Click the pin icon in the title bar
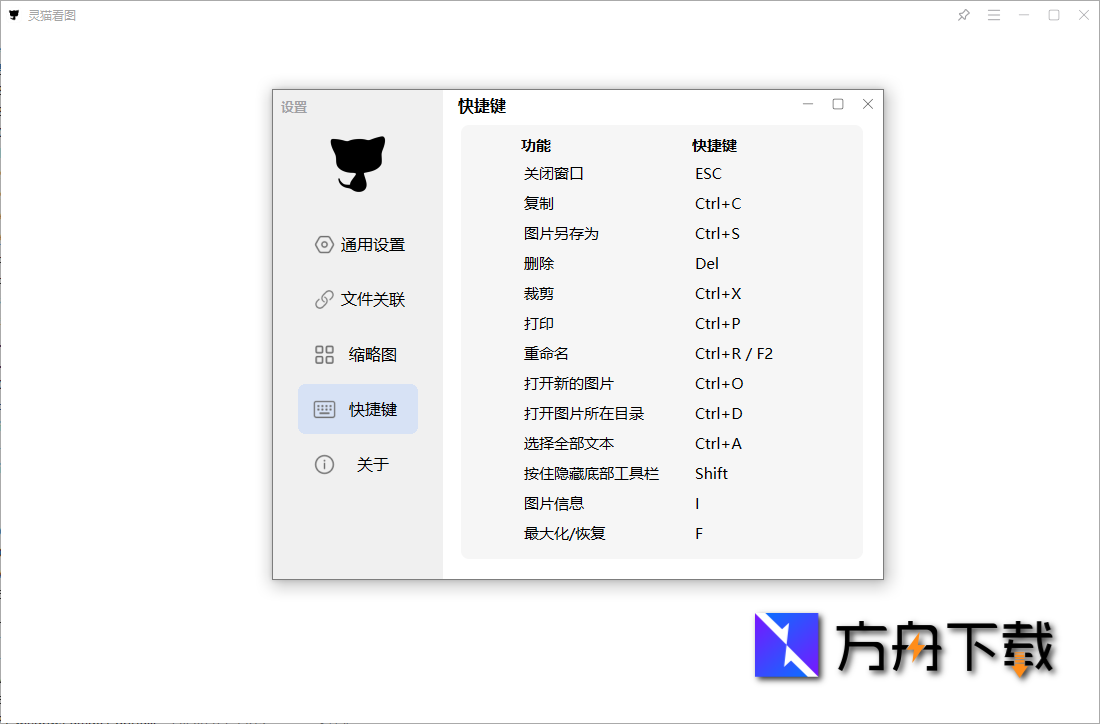This screenshot has width=1100, height=724. 963,15
